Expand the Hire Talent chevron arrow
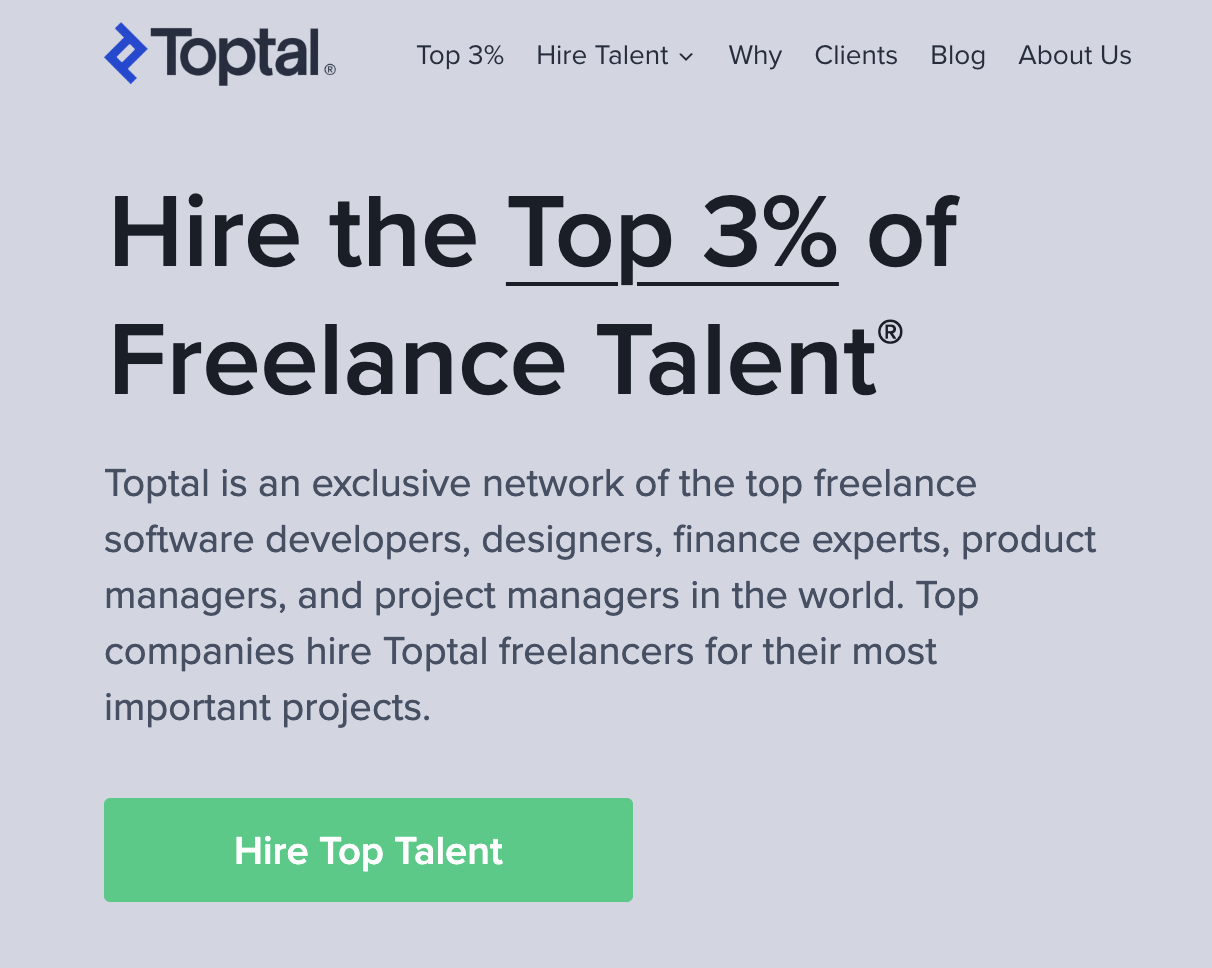The image size is (1212, 968). 686,57
